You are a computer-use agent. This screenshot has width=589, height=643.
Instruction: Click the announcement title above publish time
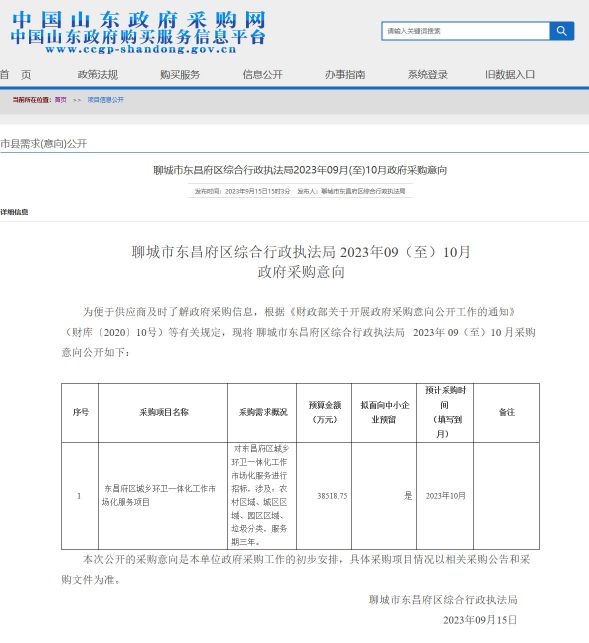300,170
